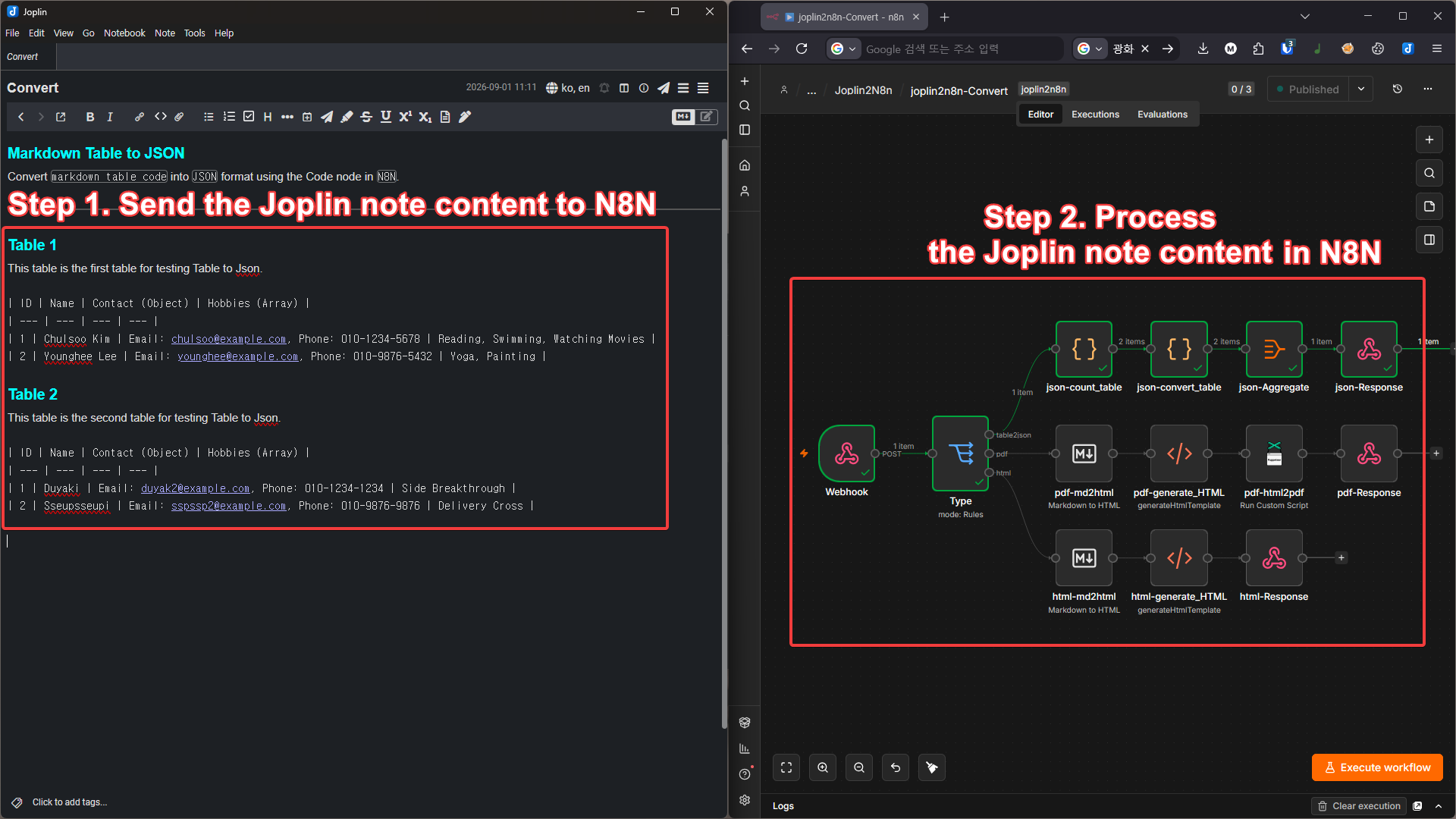Open search box engine dropdown near 광화
This screenshot has width=1456, height=819.
[x=1090, y=49]
